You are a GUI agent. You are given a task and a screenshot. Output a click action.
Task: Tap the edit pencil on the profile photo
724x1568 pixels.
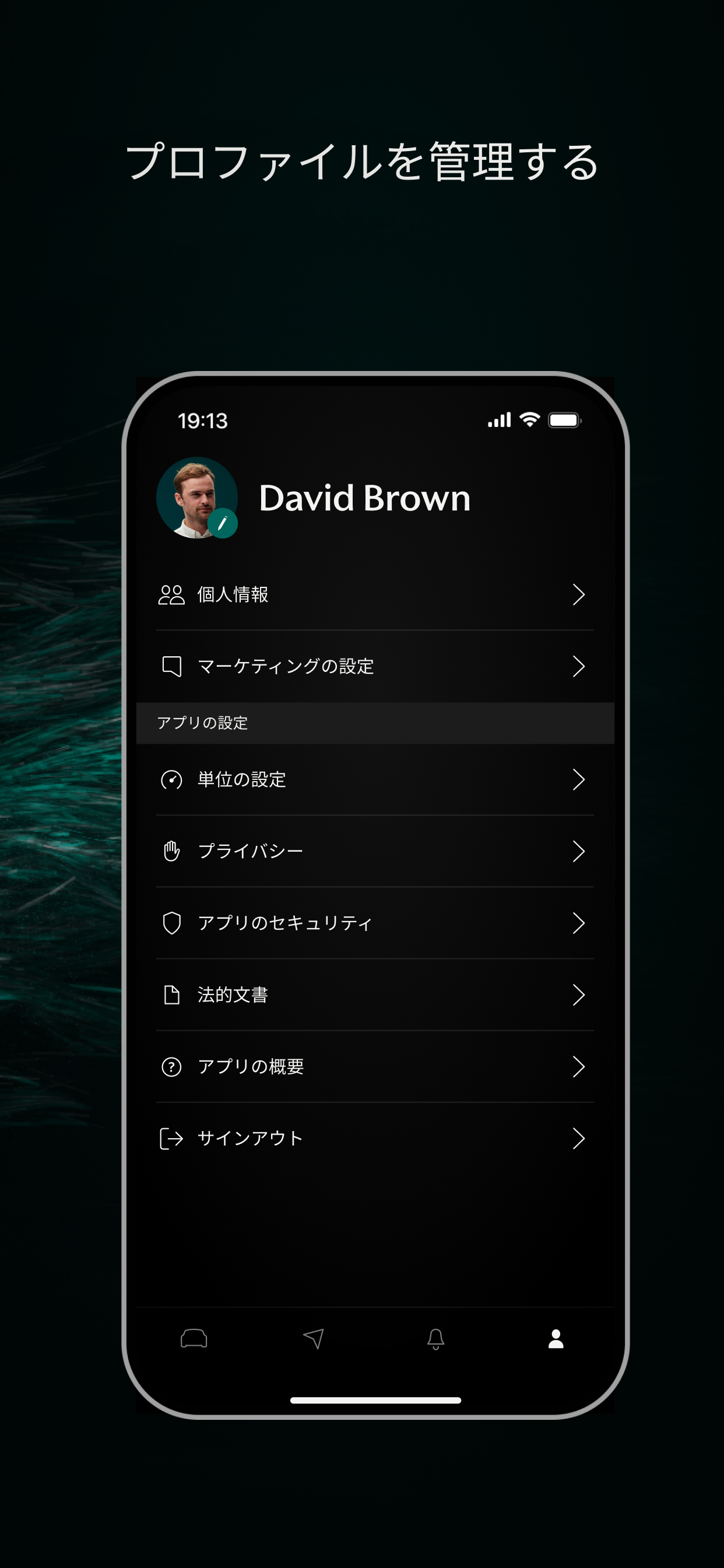pyautogui.click(x=223, y=523)
